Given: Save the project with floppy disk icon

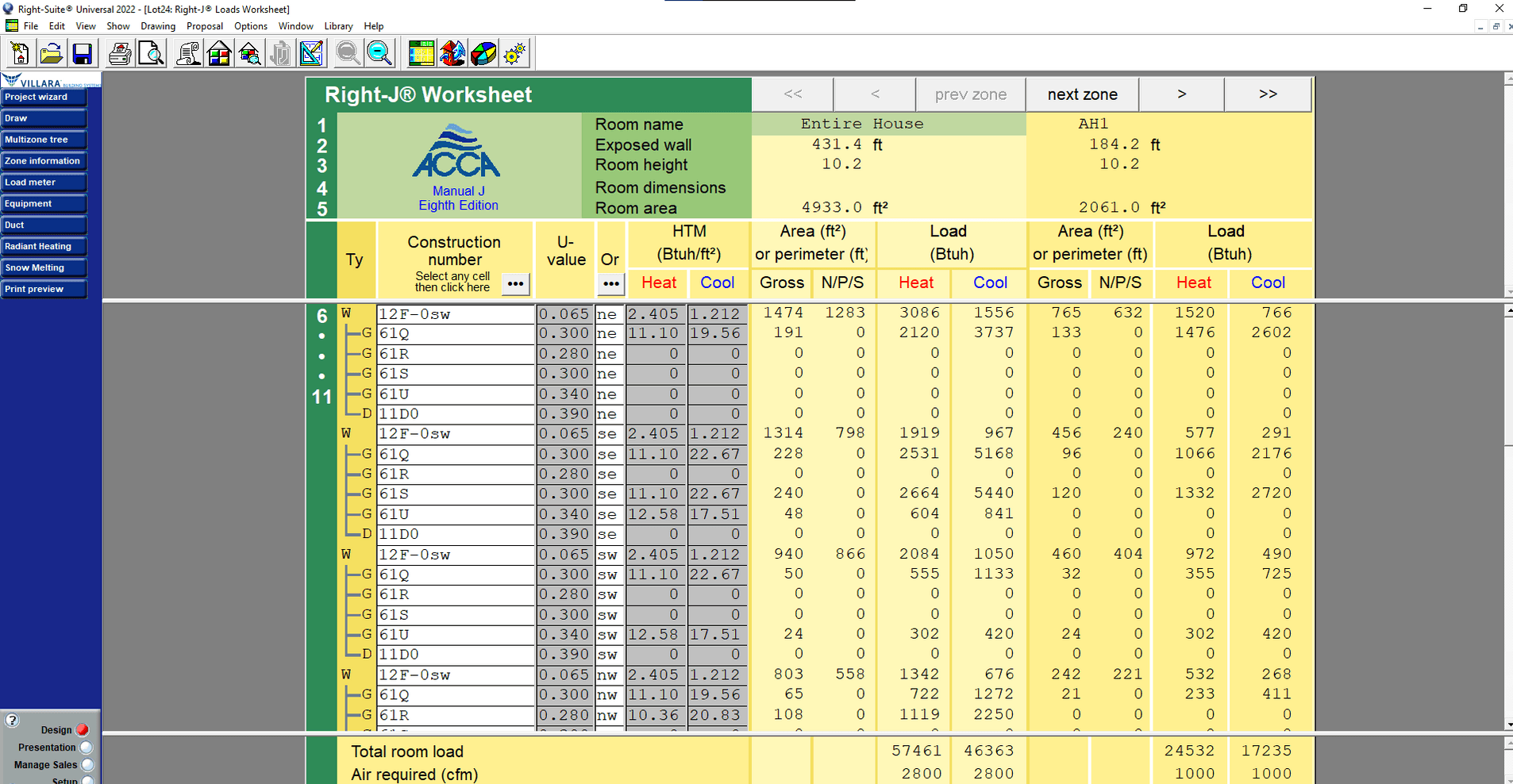Looking at the screenshot, I should click(82, 54).
